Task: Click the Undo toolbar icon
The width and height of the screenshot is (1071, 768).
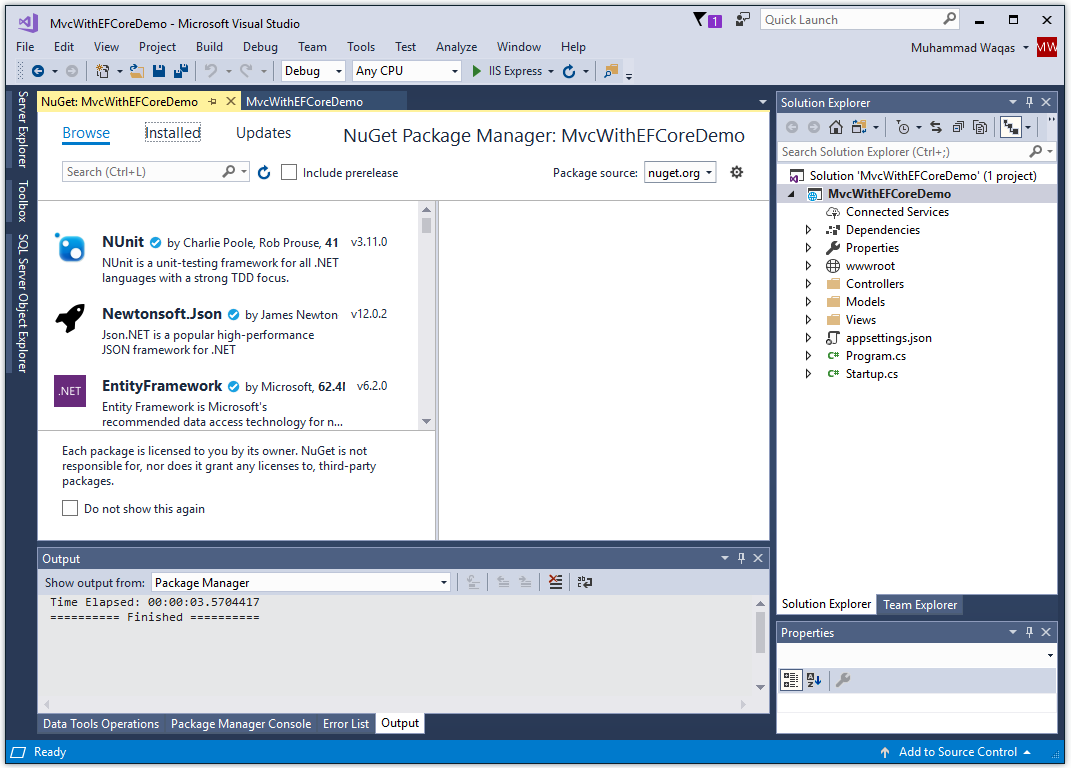Action: tap(211, 71)
